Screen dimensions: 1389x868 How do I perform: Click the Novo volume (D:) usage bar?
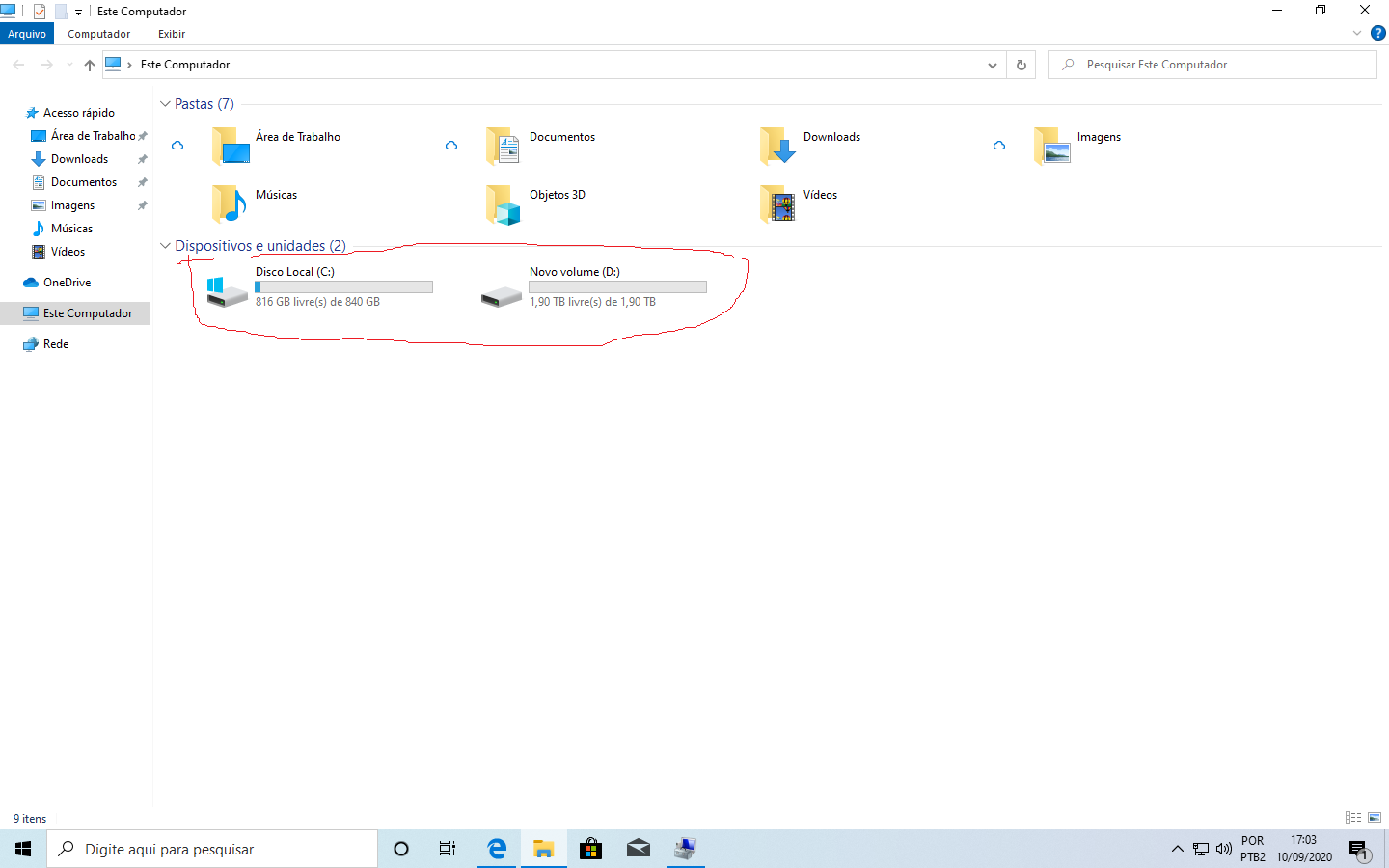617,286
